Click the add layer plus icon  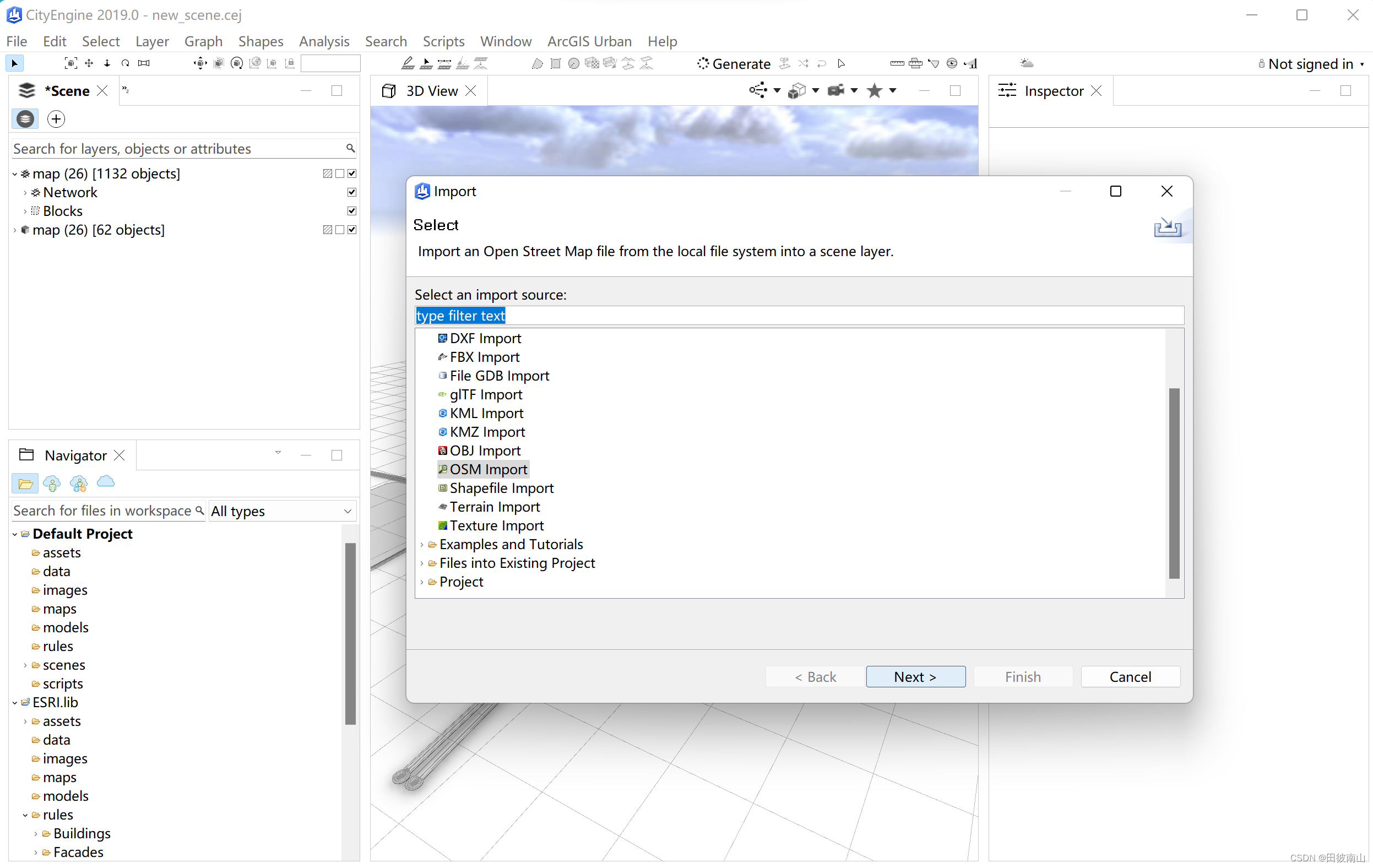click(56, 119)
